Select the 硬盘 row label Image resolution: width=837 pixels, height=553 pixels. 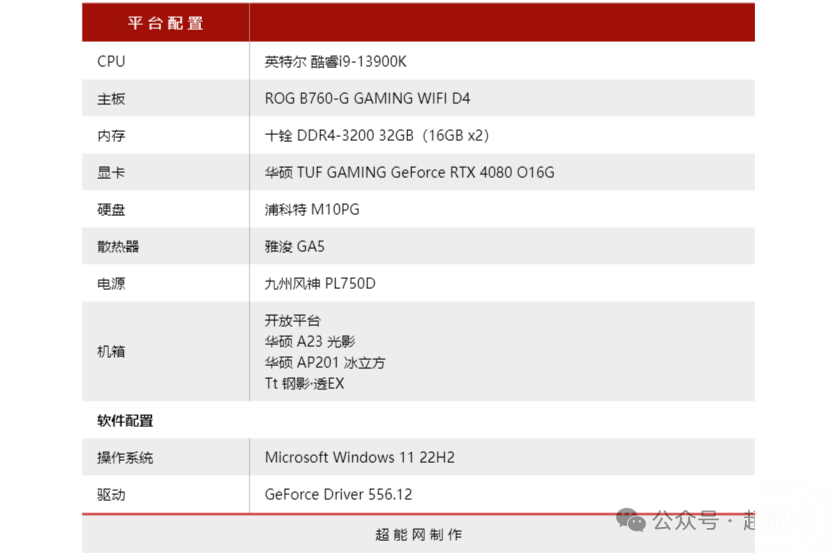(x=111, y=210)
